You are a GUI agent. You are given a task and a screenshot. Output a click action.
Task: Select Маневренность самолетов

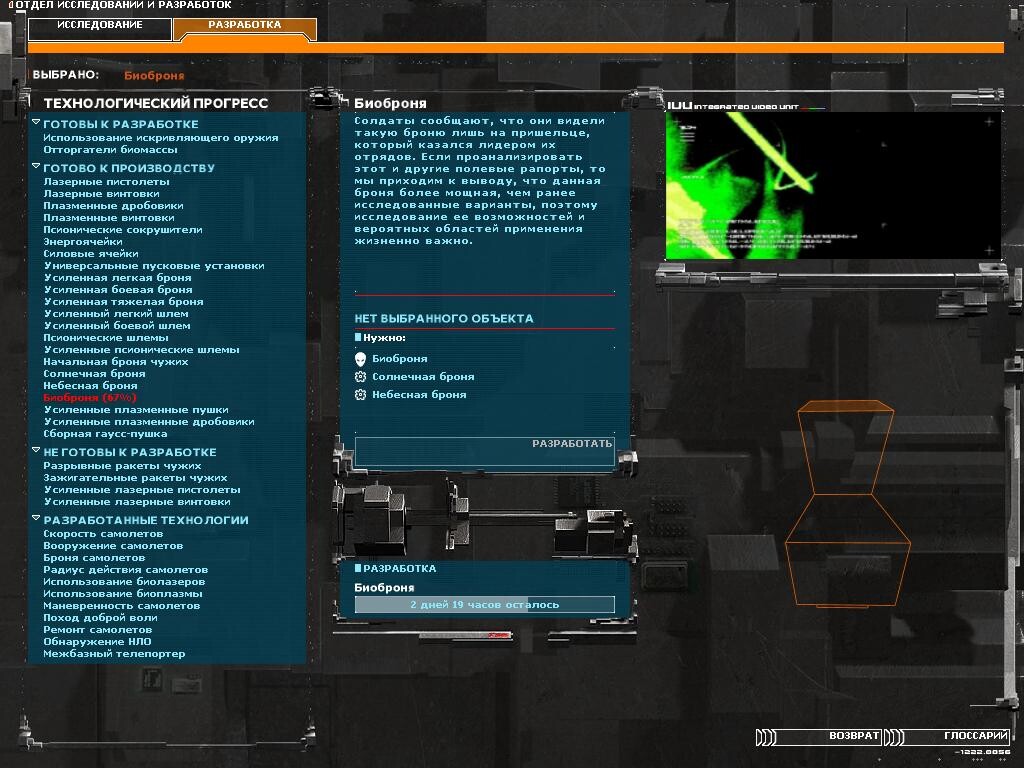(121, 606)
